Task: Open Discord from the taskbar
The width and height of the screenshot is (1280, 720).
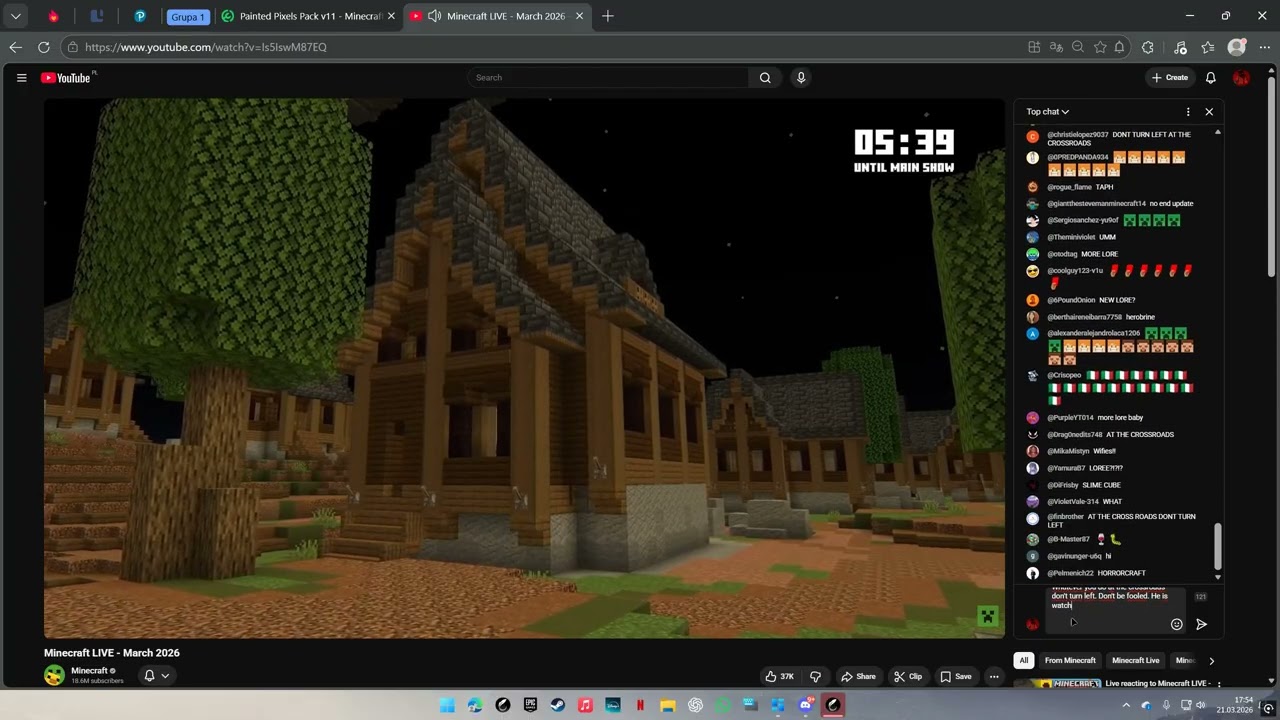Action: point(806,705)
